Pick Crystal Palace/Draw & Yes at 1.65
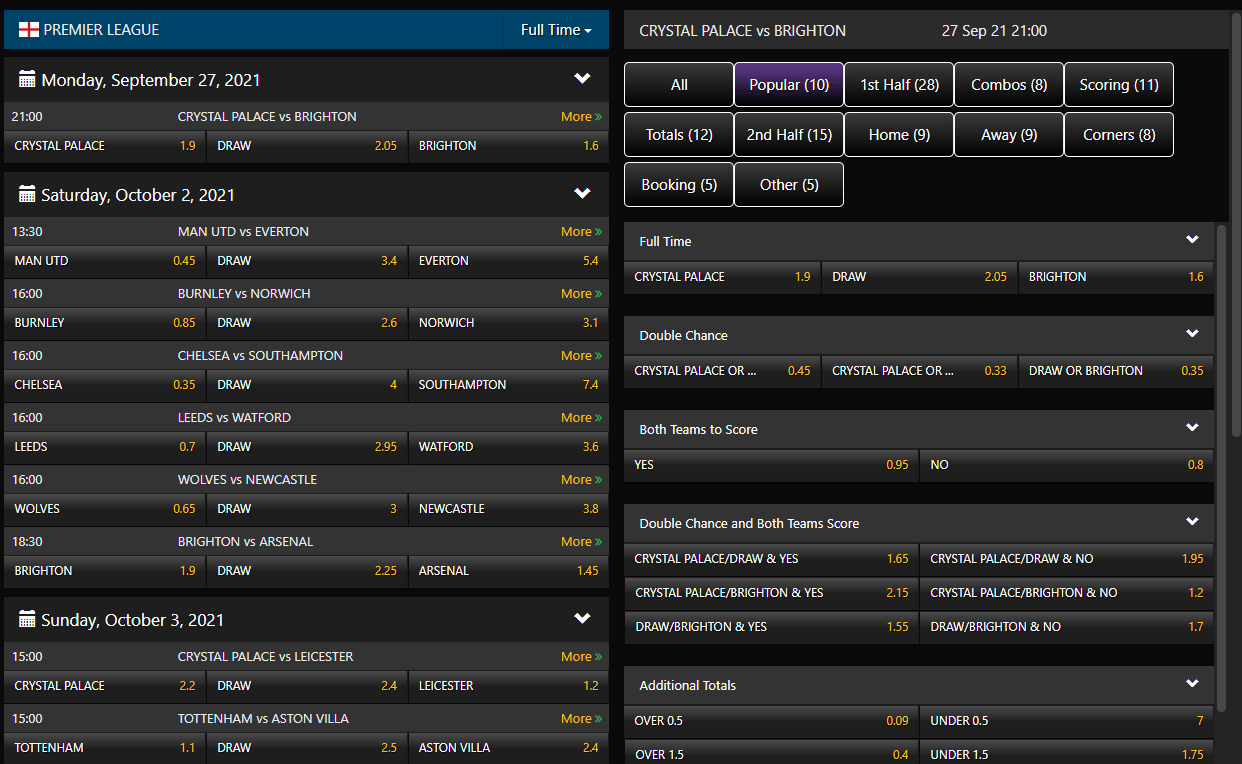The image size is (1242, 764). coord(771,559)
